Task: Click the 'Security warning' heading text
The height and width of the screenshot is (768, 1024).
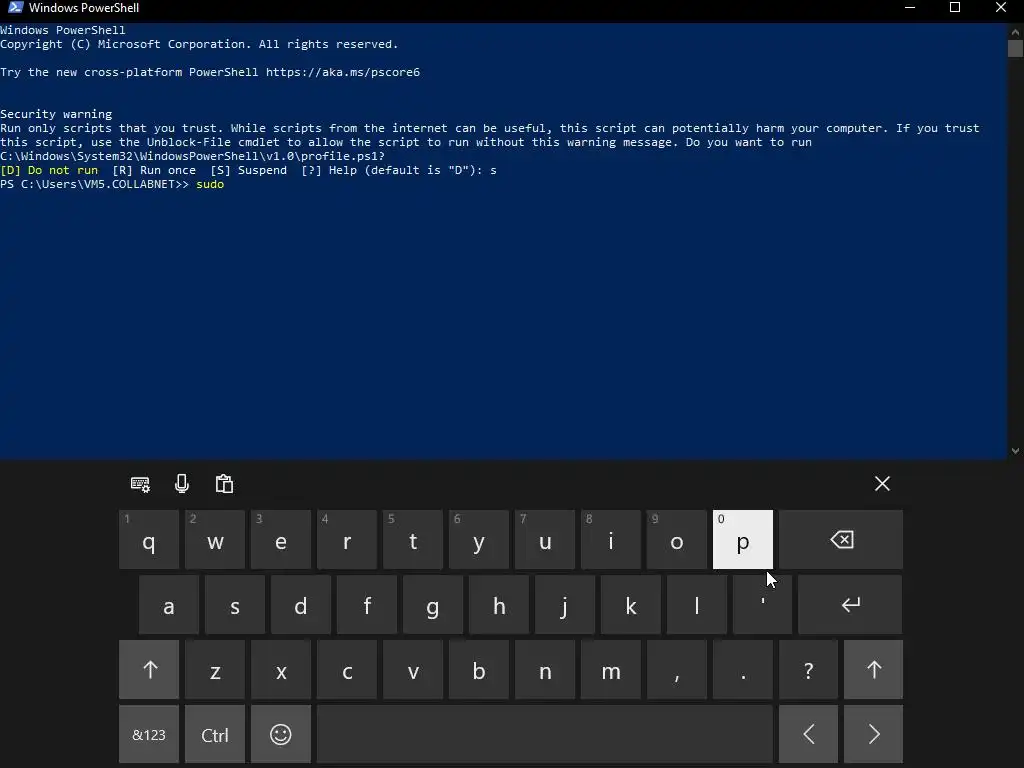Action: coord(56,114)
